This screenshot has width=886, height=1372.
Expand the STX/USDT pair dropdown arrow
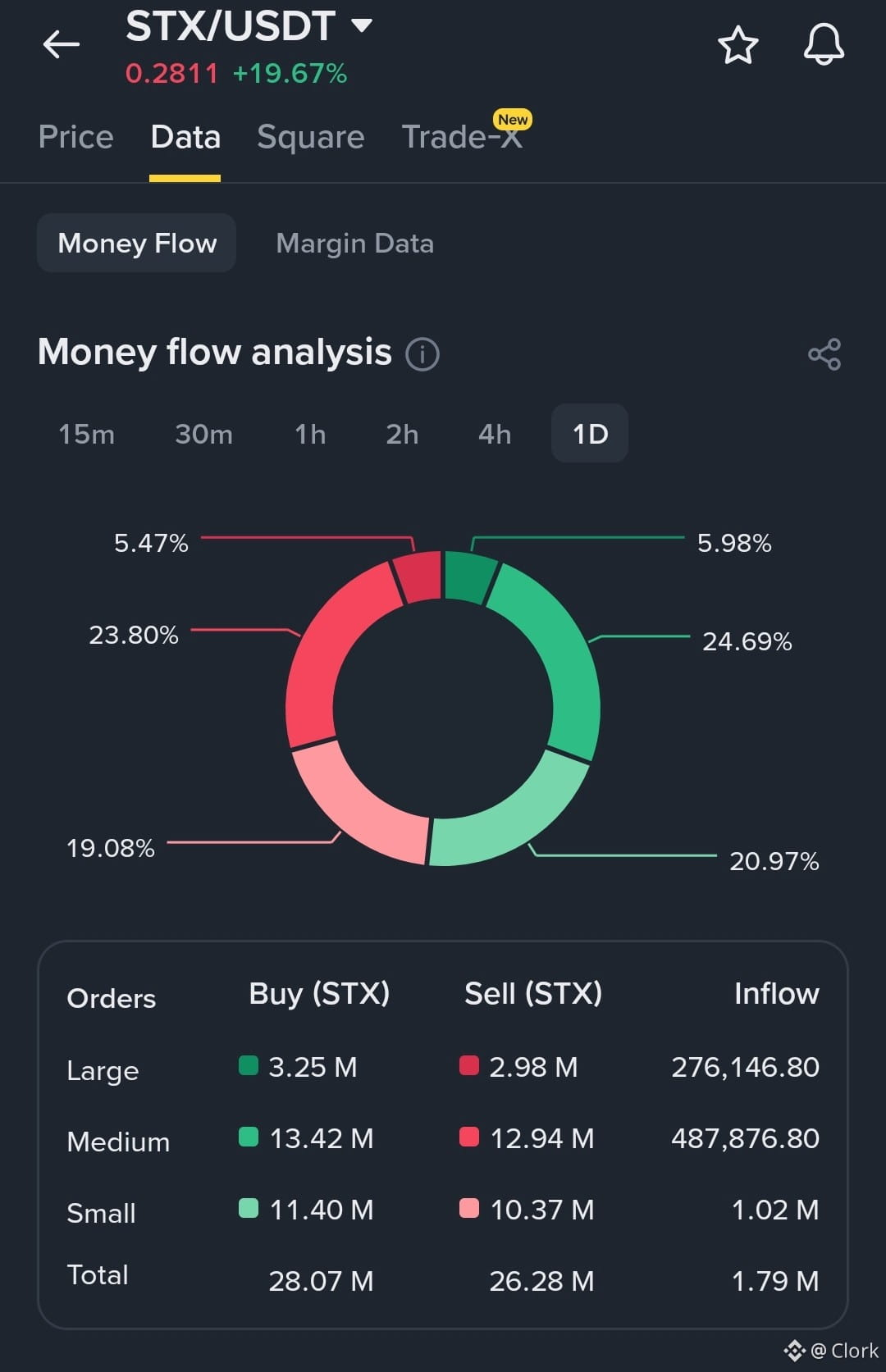pos(362,25)
